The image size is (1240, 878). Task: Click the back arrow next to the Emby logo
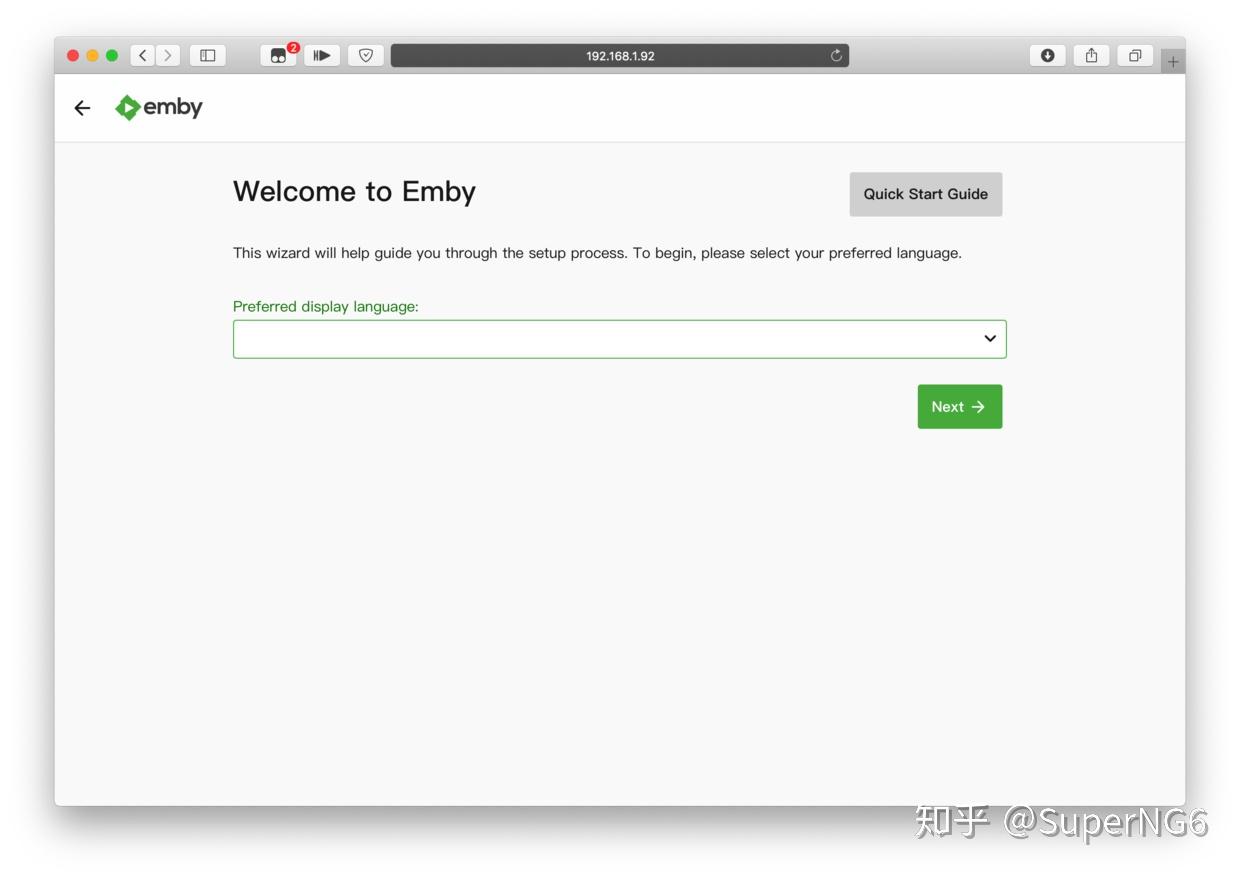click(82, 107)
